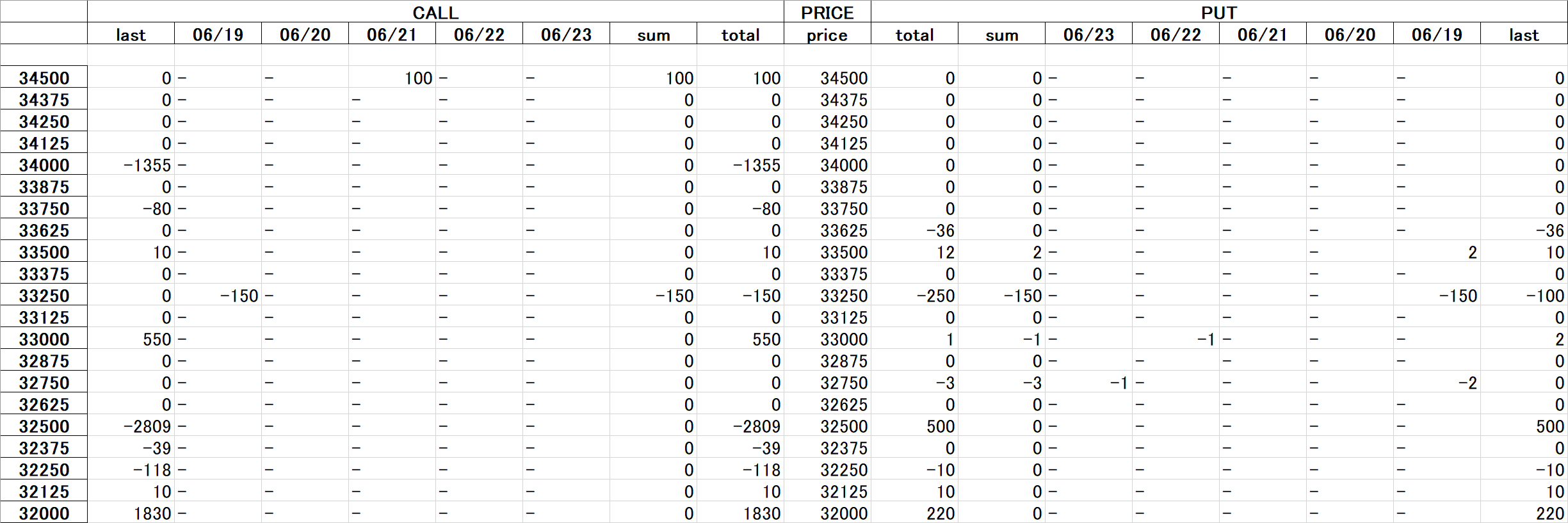Click the CALL 06/23 column header

[x=566, y=35]
